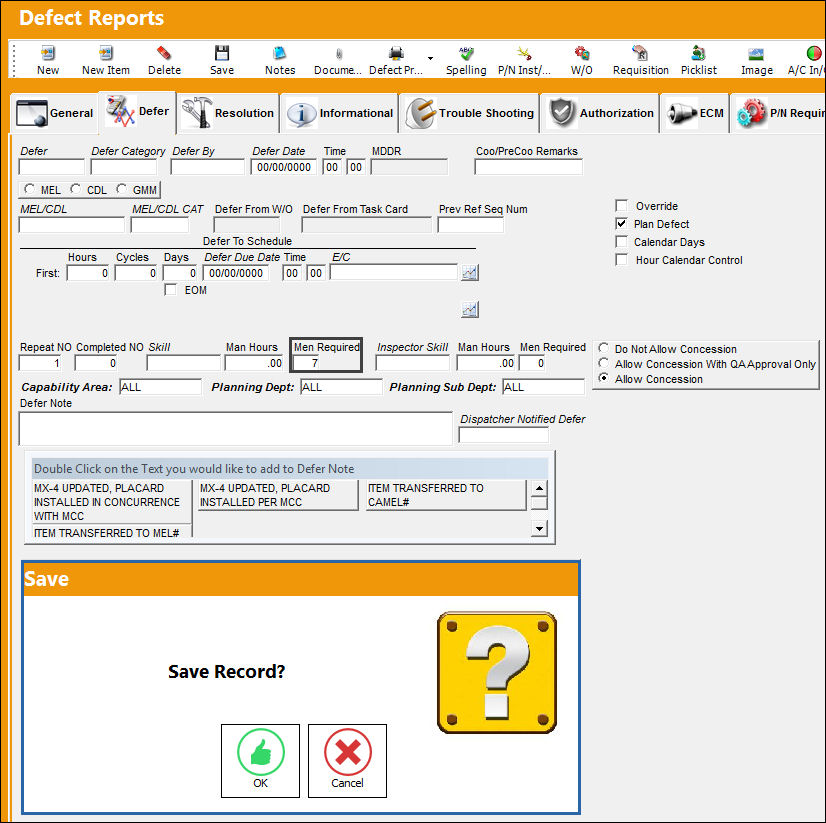This screenshot has height=823, width=826.
Task: Click the Requisition toolbar icon
Action: click(x=640, y=53)
